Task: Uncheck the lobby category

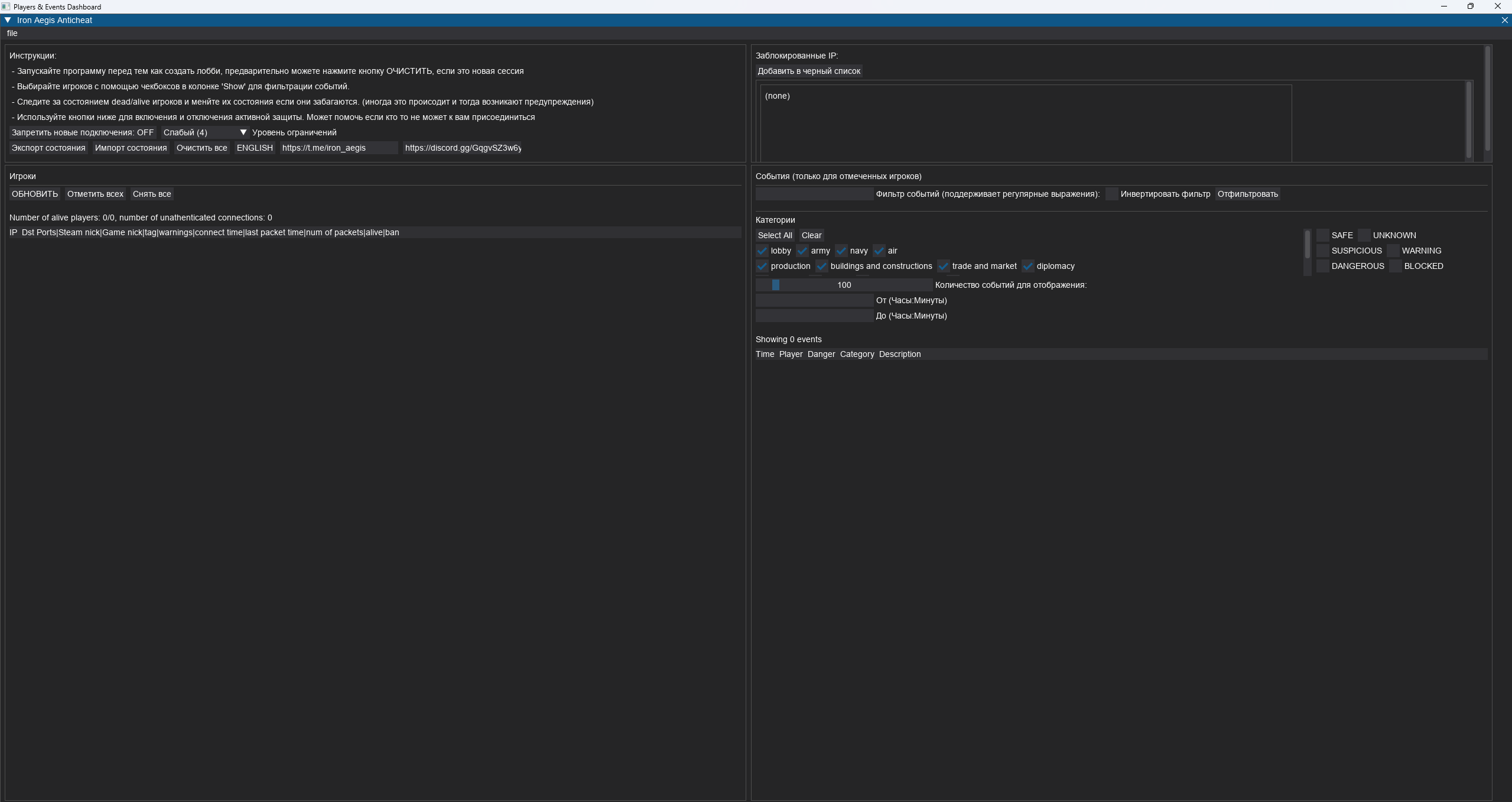Action: coord(762,251)
